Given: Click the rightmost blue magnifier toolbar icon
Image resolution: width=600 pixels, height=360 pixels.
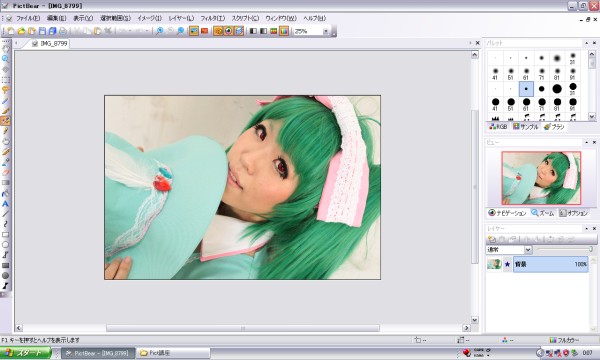Looking at the screenshot, I should click(180, 31).
